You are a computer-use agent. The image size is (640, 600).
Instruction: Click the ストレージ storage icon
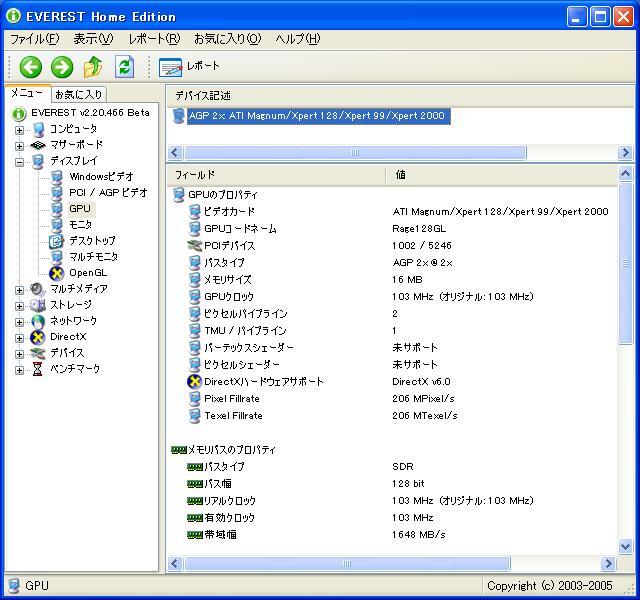(x=38, y=305)
